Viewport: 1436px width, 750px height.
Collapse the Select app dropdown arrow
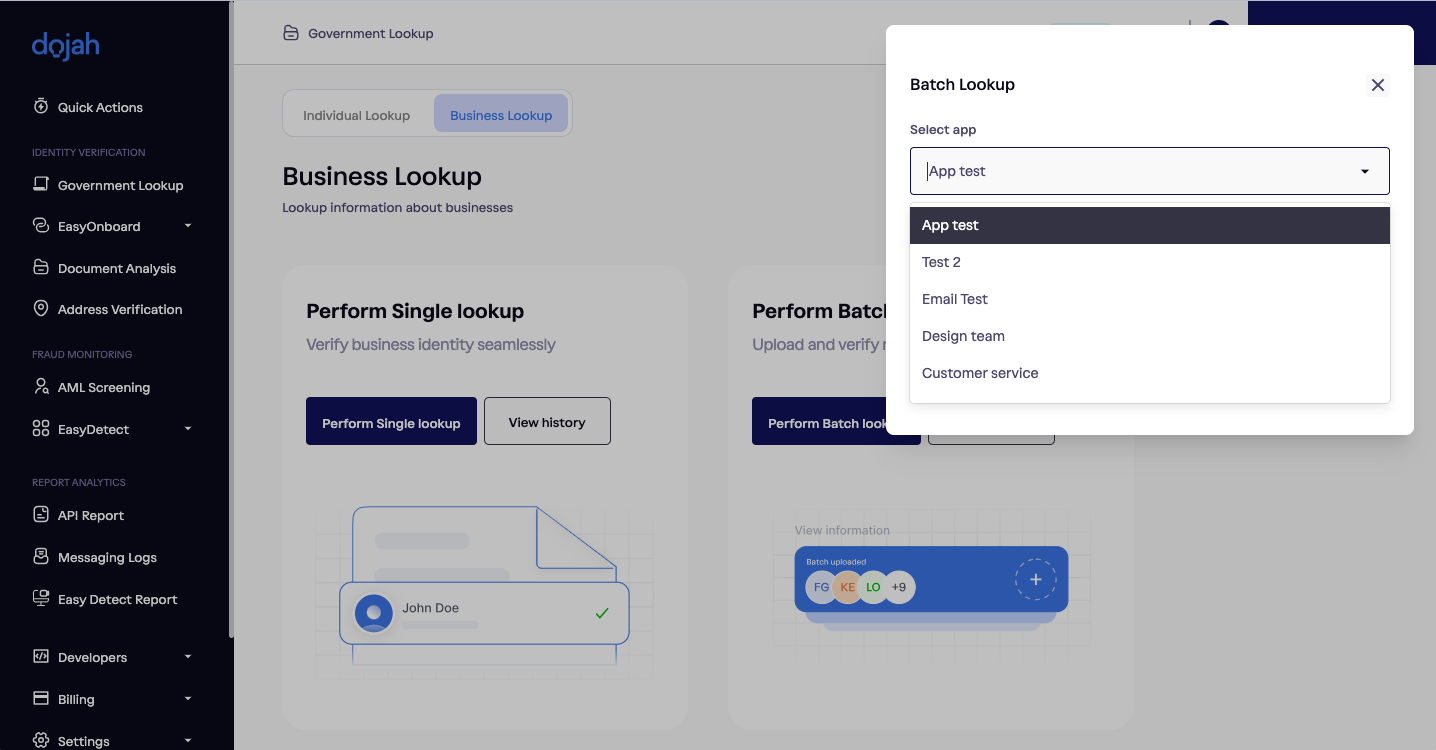pos(1364,171)
